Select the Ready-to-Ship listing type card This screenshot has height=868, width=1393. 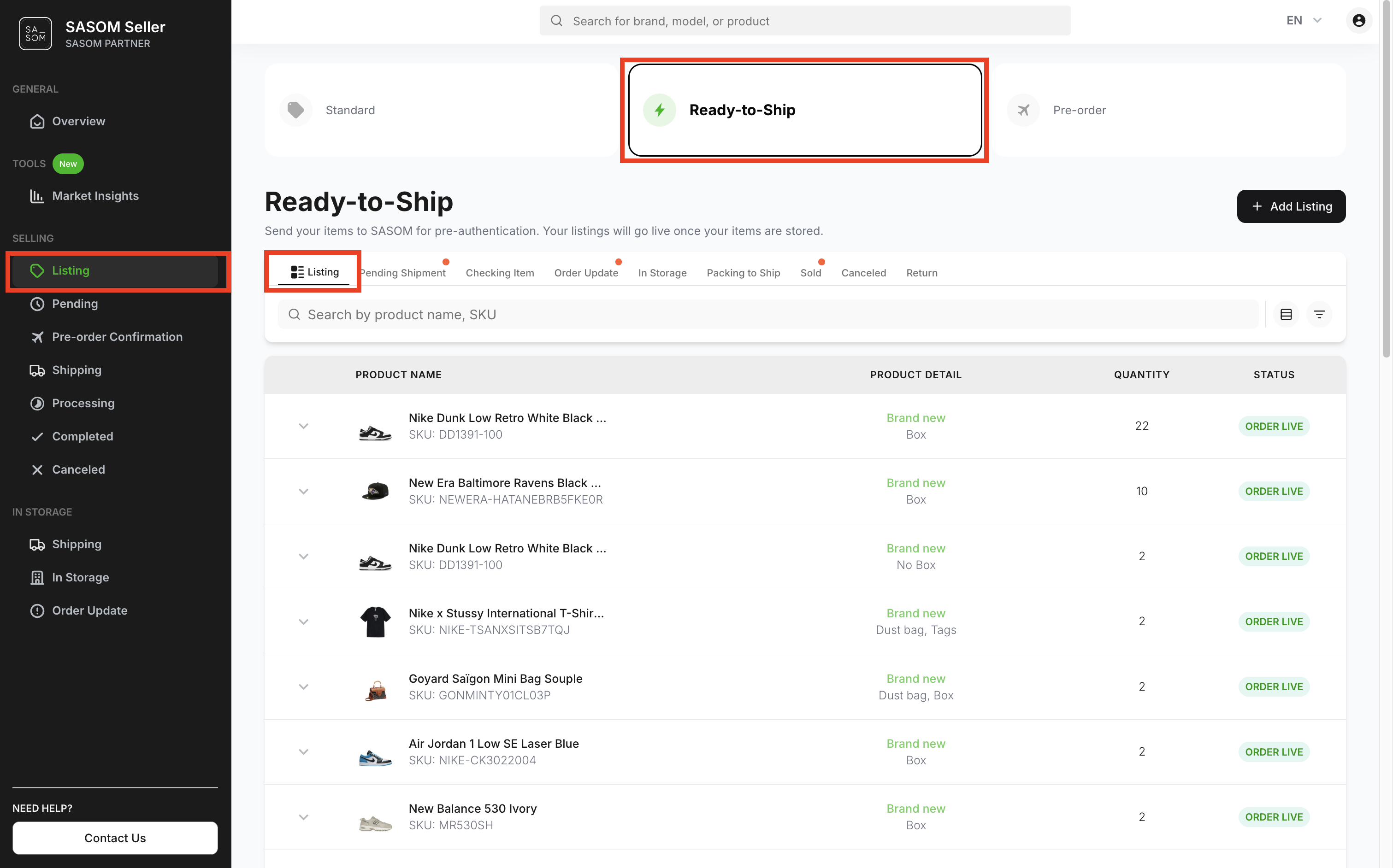coord(804,110)
